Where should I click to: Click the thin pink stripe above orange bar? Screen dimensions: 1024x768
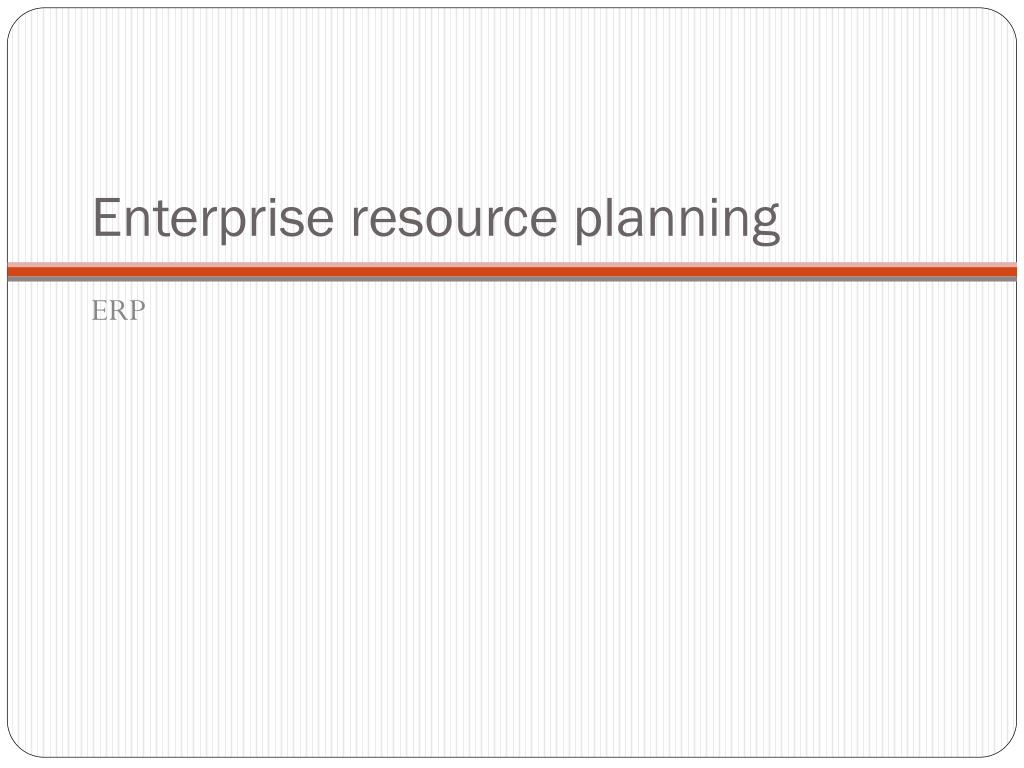512,264
